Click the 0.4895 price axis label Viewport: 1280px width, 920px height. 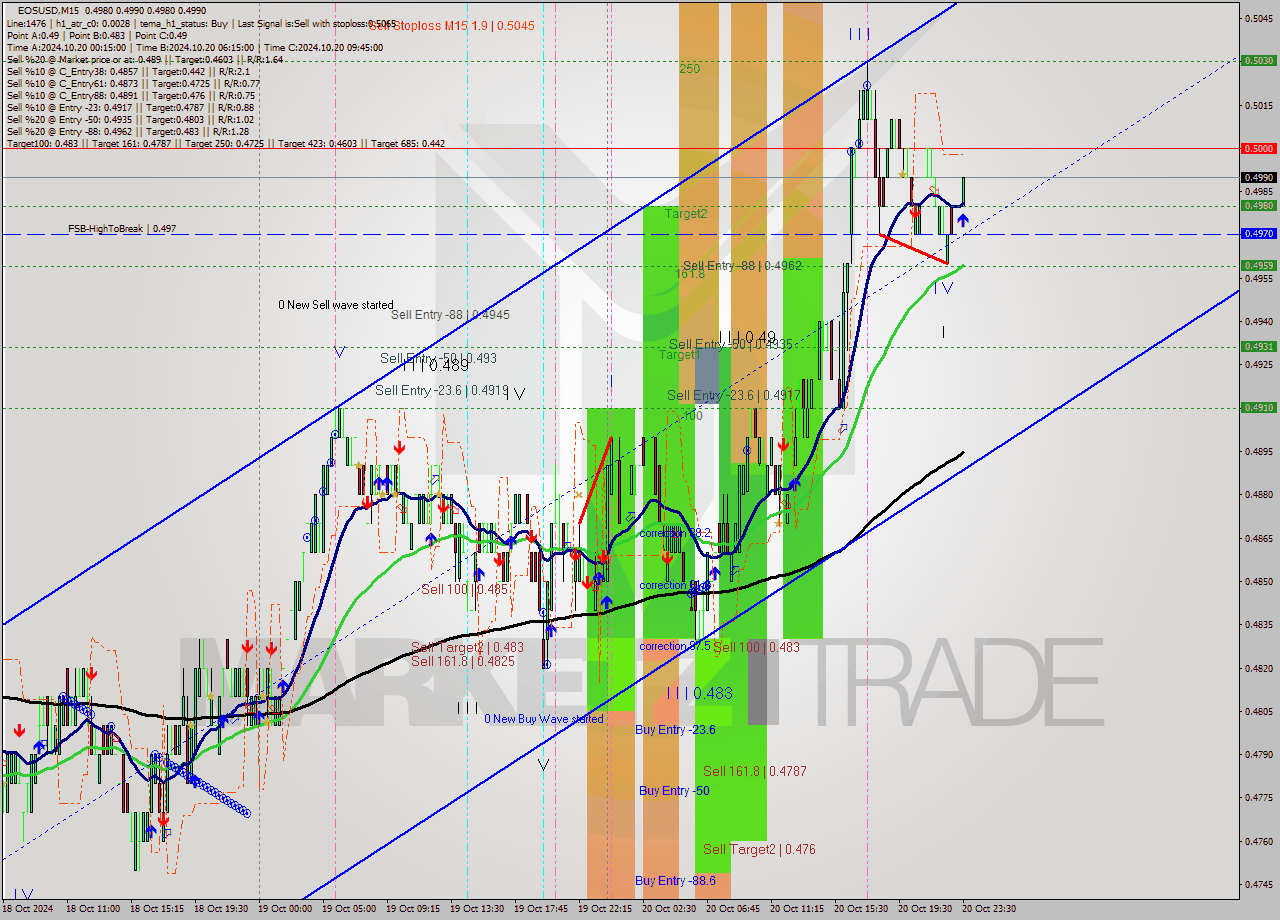pos(1258,451)
